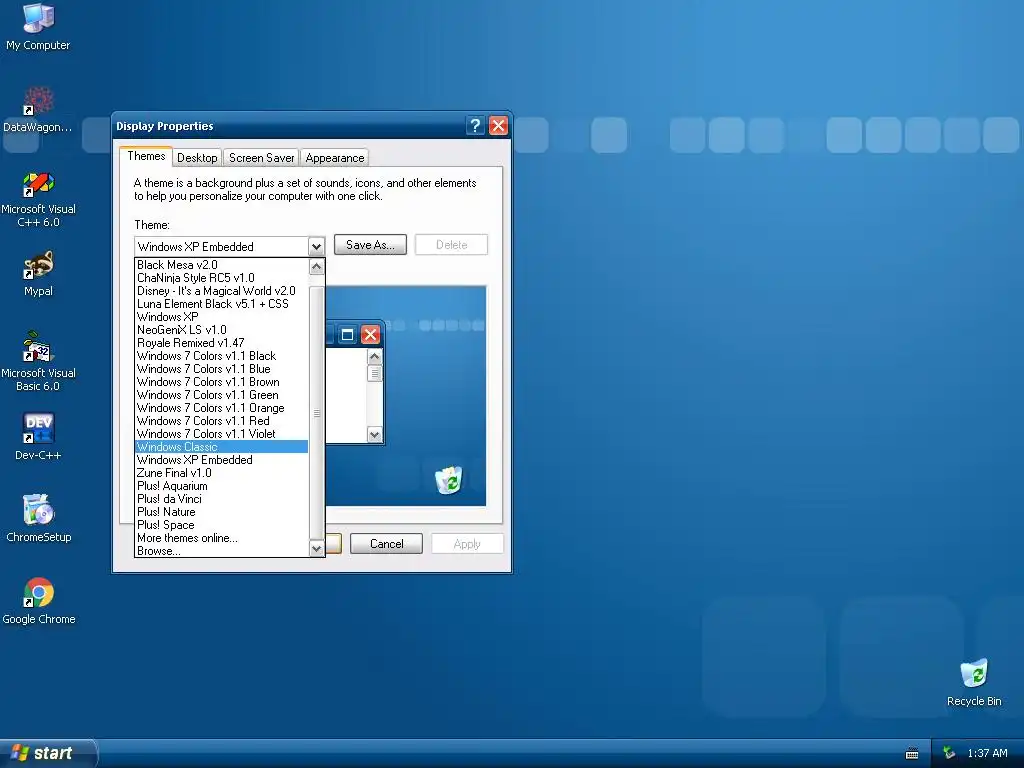Select Plus! Aquarium theme
Image resolution: width=1024 pixels, height=768 pixels.
[x=221, y=486]
